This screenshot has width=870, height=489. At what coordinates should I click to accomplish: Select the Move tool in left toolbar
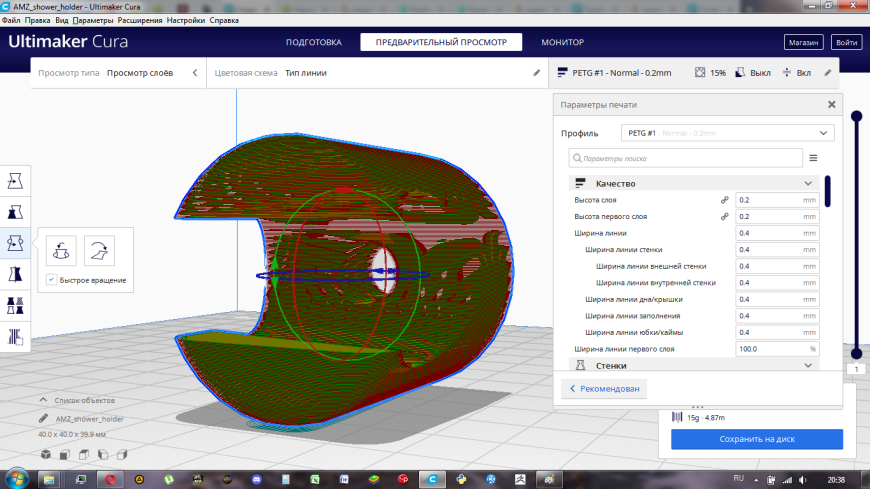point(15,181)
